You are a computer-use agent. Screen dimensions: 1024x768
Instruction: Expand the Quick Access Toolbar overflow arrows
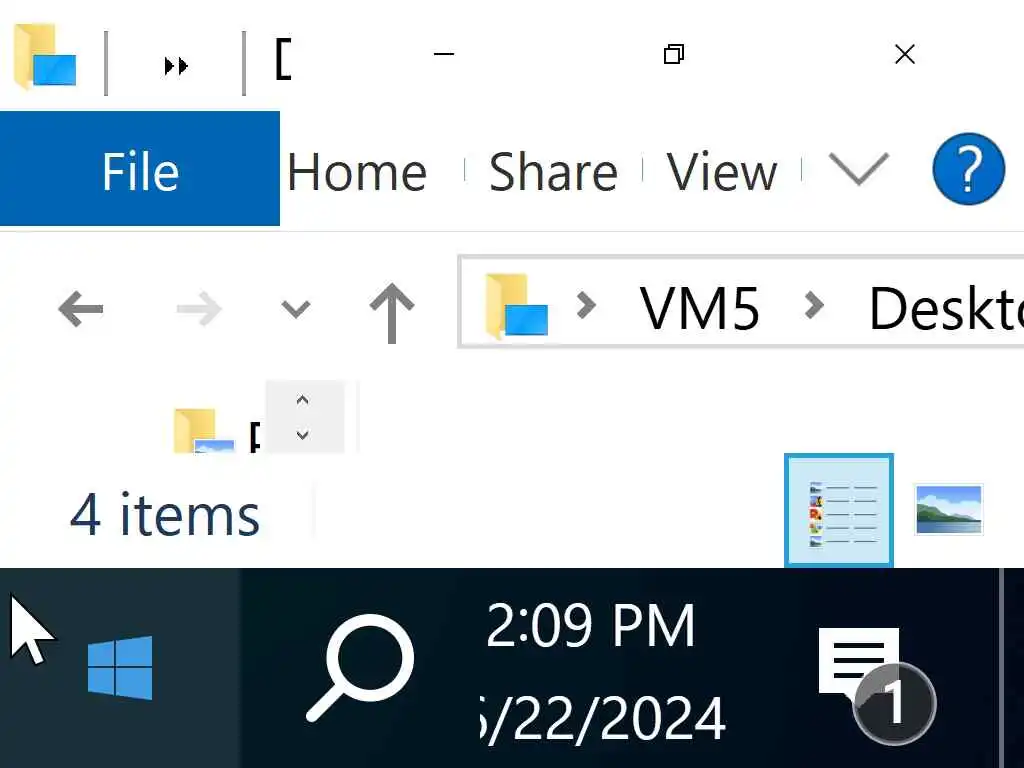coord(176,65)
